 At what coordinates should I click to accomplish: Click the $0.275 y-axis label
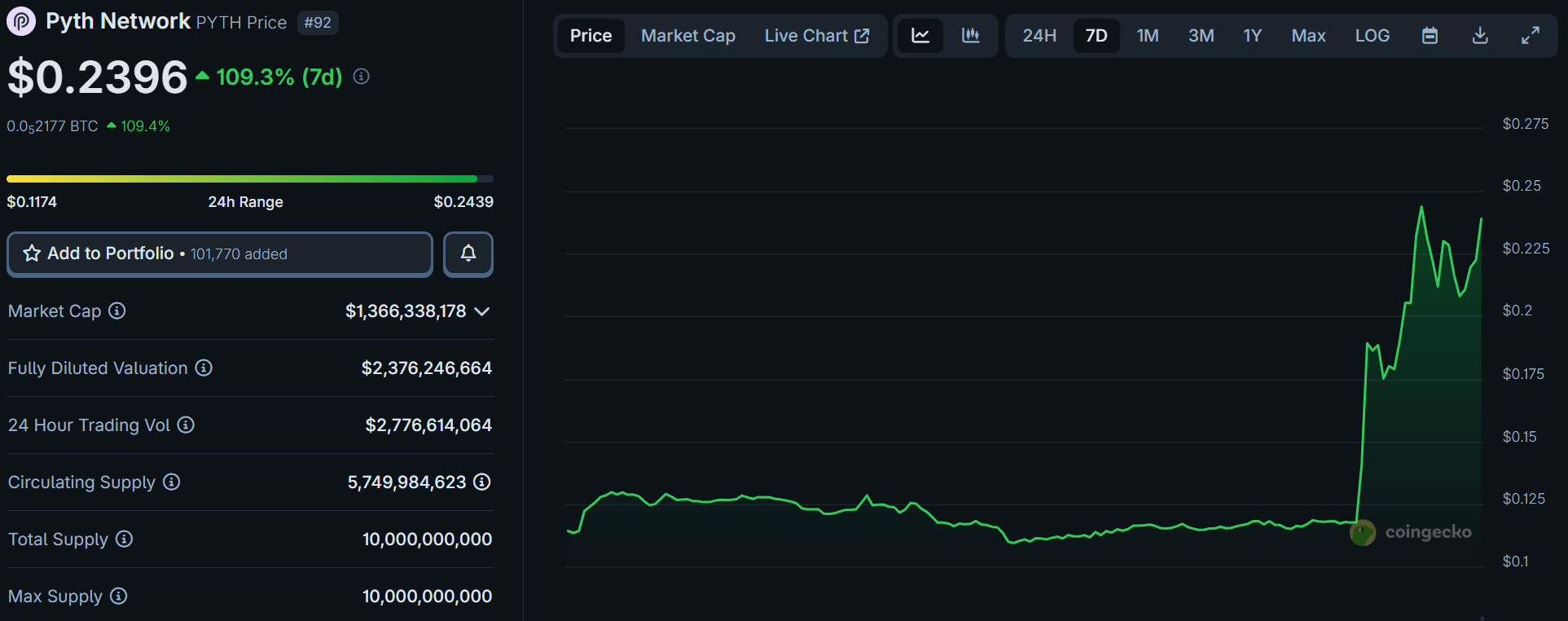pos(1526,124)
